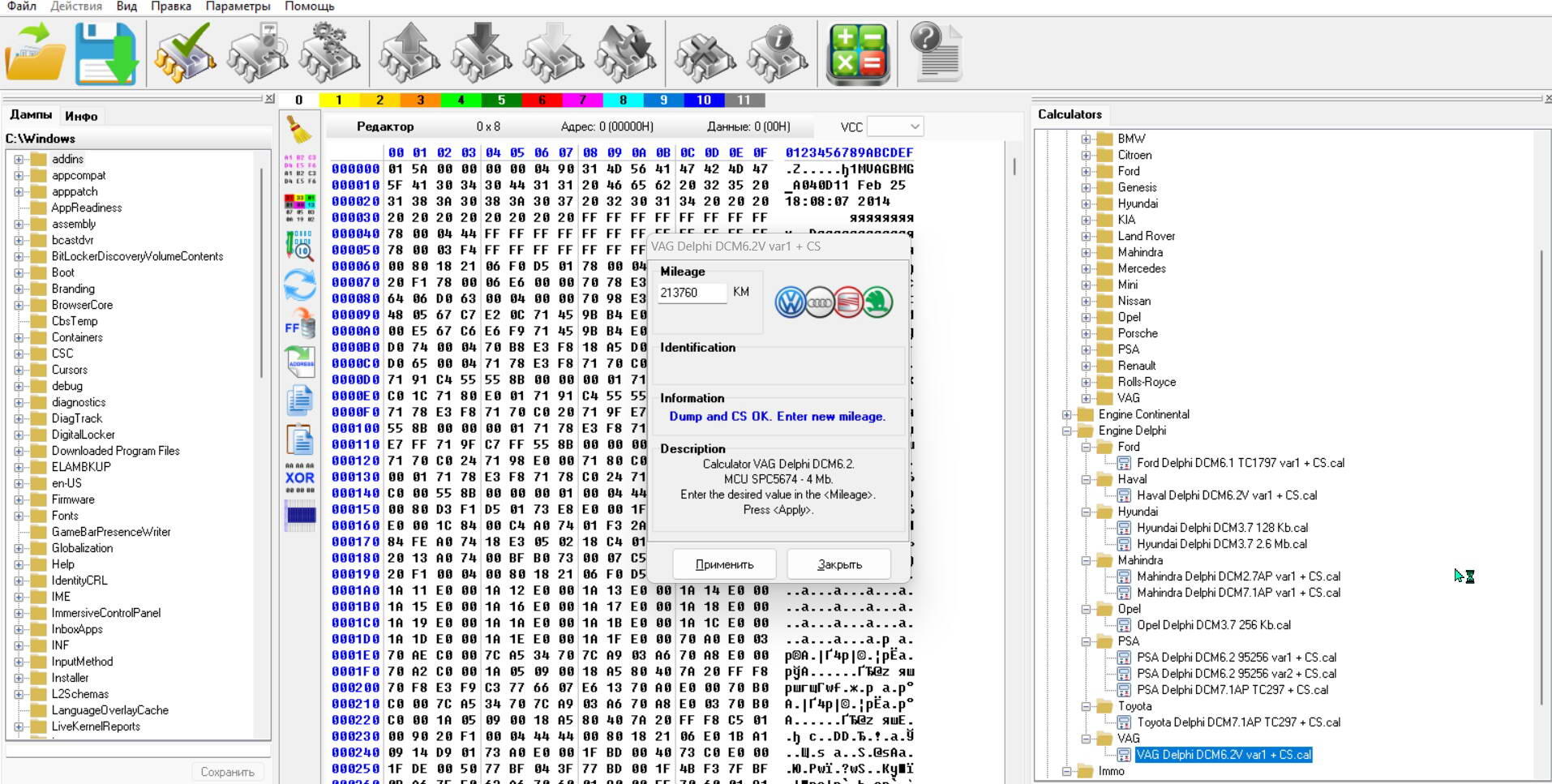Click the binary search magnifier icon

click(x=300, y=246)
